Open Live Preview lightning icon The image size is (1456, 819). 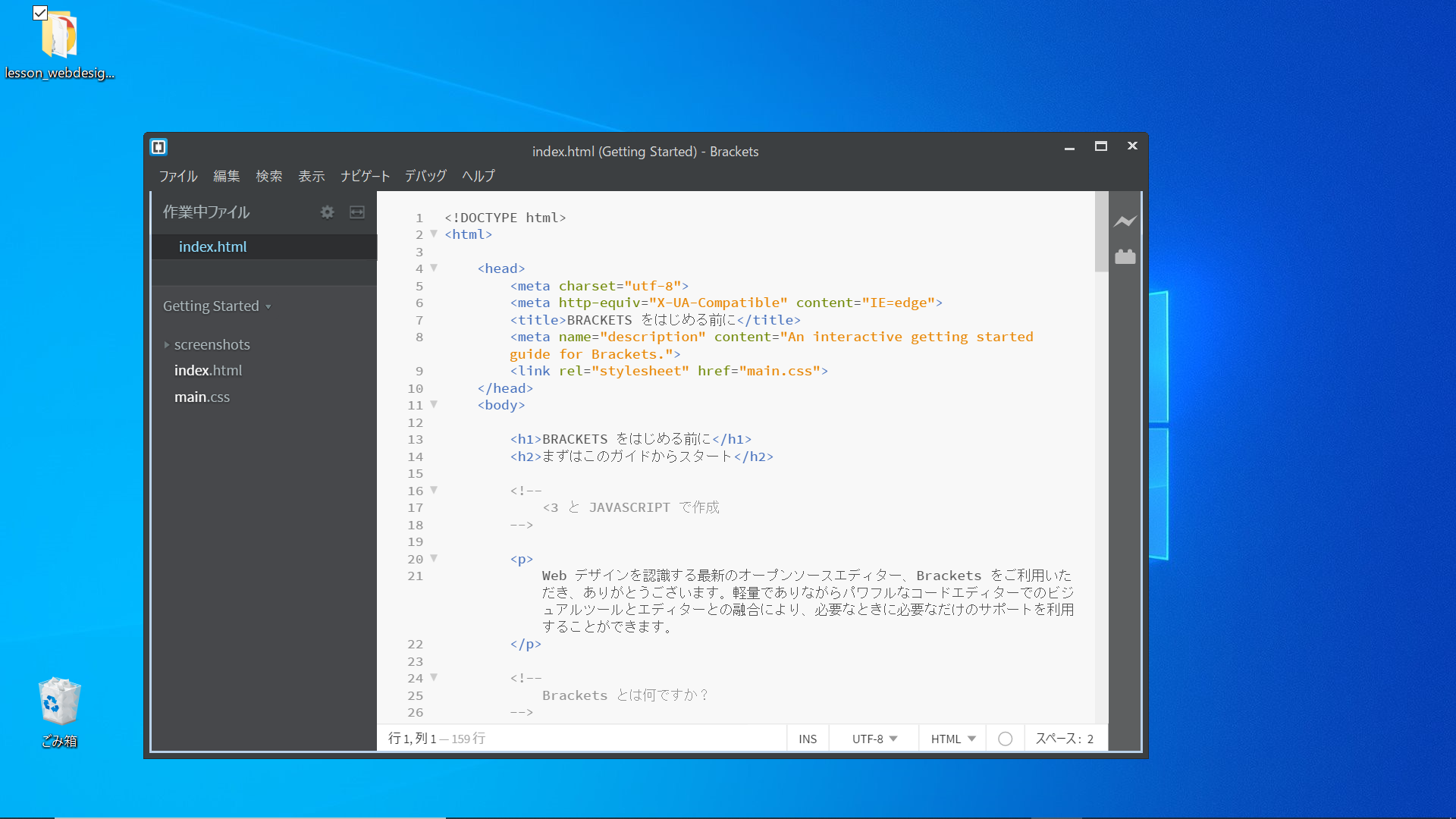click(x=1125, y=221)
